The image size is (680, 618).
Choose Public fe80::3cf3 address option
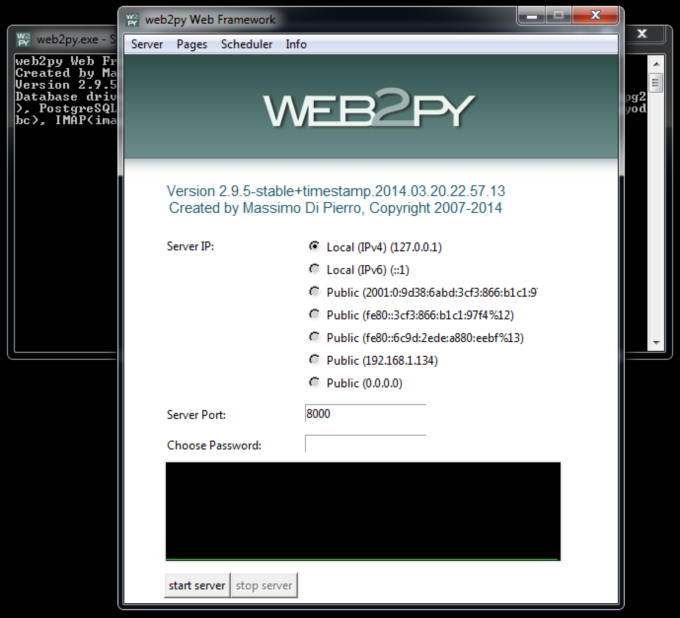click(x=314, y=314)
